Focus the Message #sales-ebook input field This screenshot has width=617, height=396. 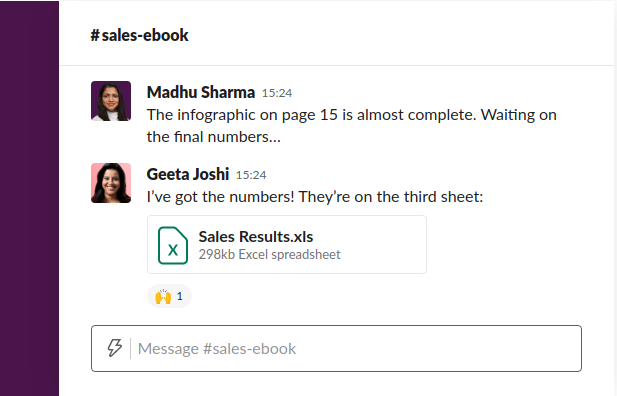tap(336, 348)
